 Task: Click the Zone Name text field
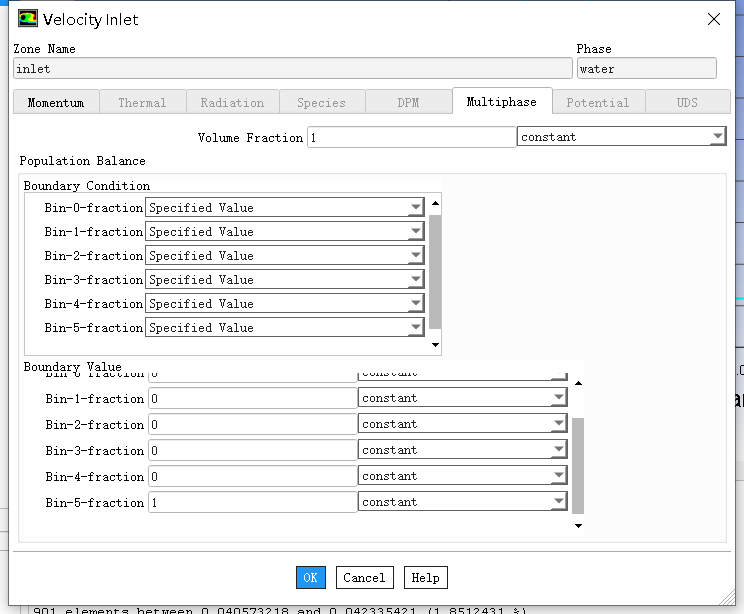[292, 69]
